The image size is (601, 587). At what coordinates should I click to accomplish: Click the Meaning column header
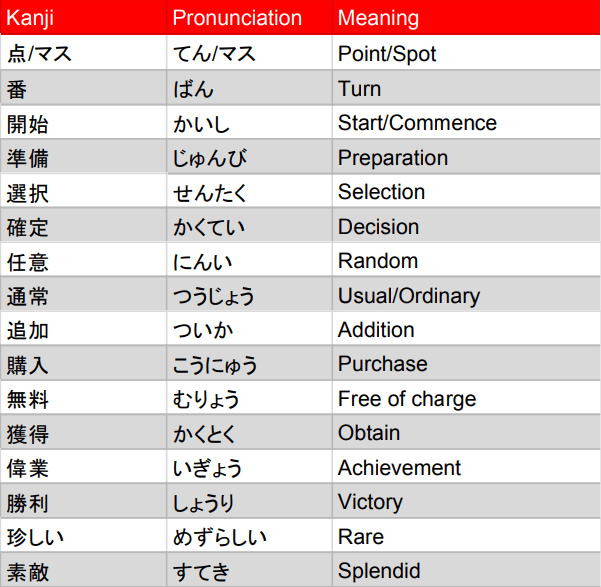tap(378, 18)
